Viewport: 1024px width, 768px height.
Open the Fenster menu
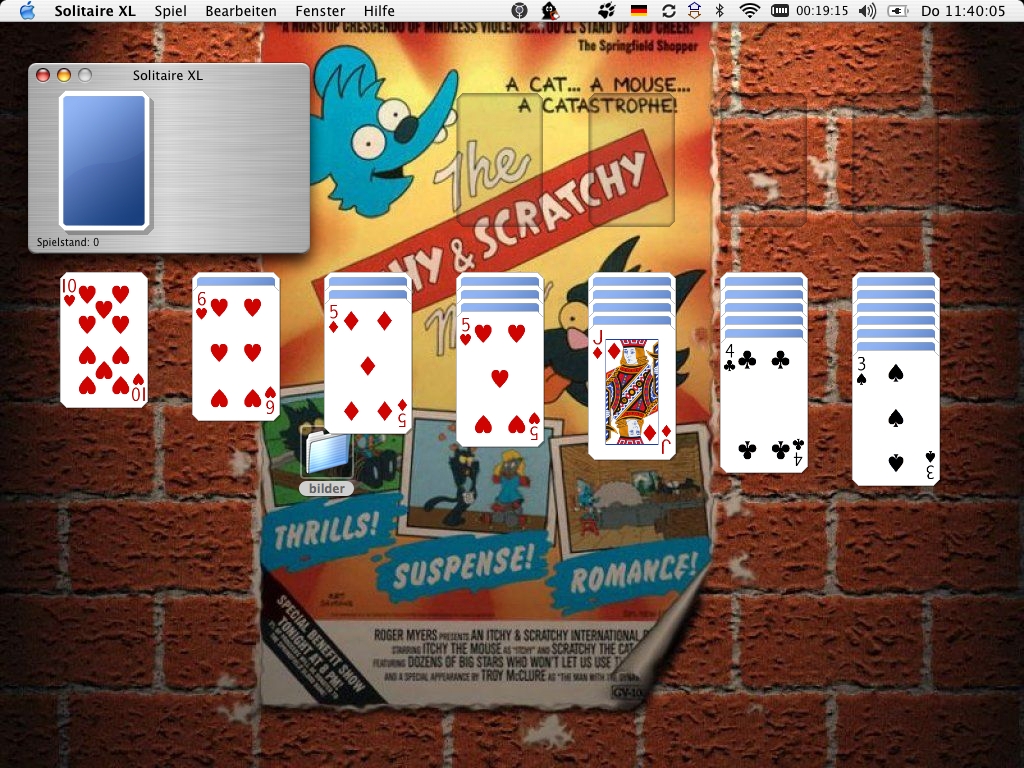pos(320,11)
